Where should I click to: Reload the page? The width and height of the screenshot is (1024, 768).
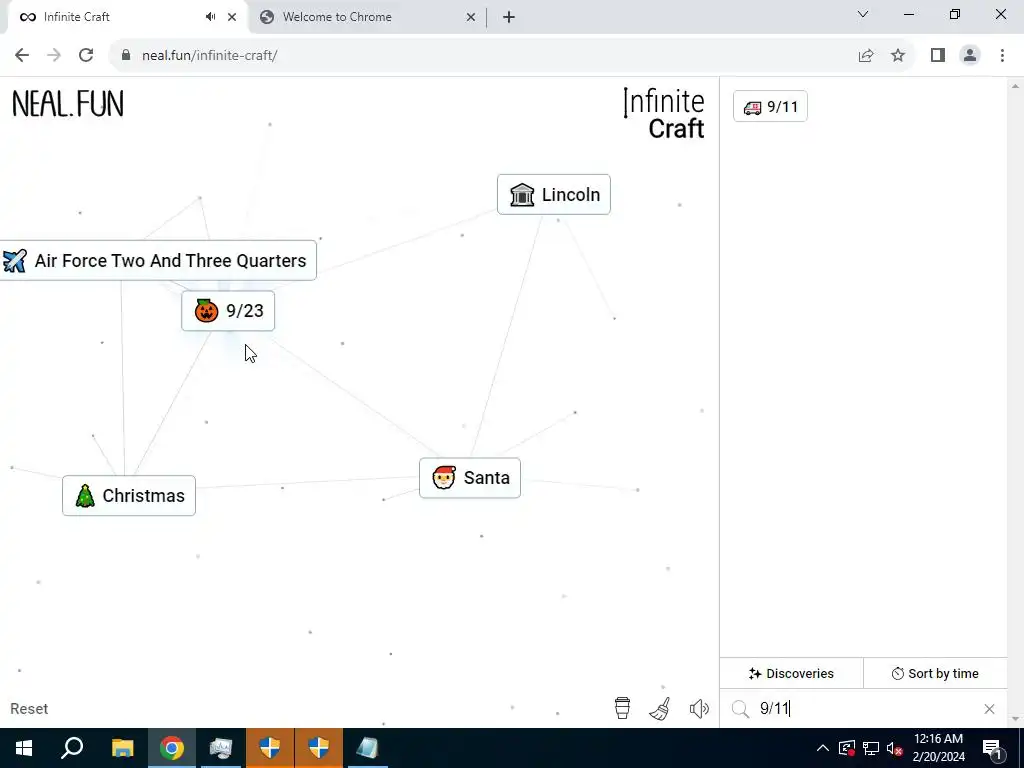86,56
